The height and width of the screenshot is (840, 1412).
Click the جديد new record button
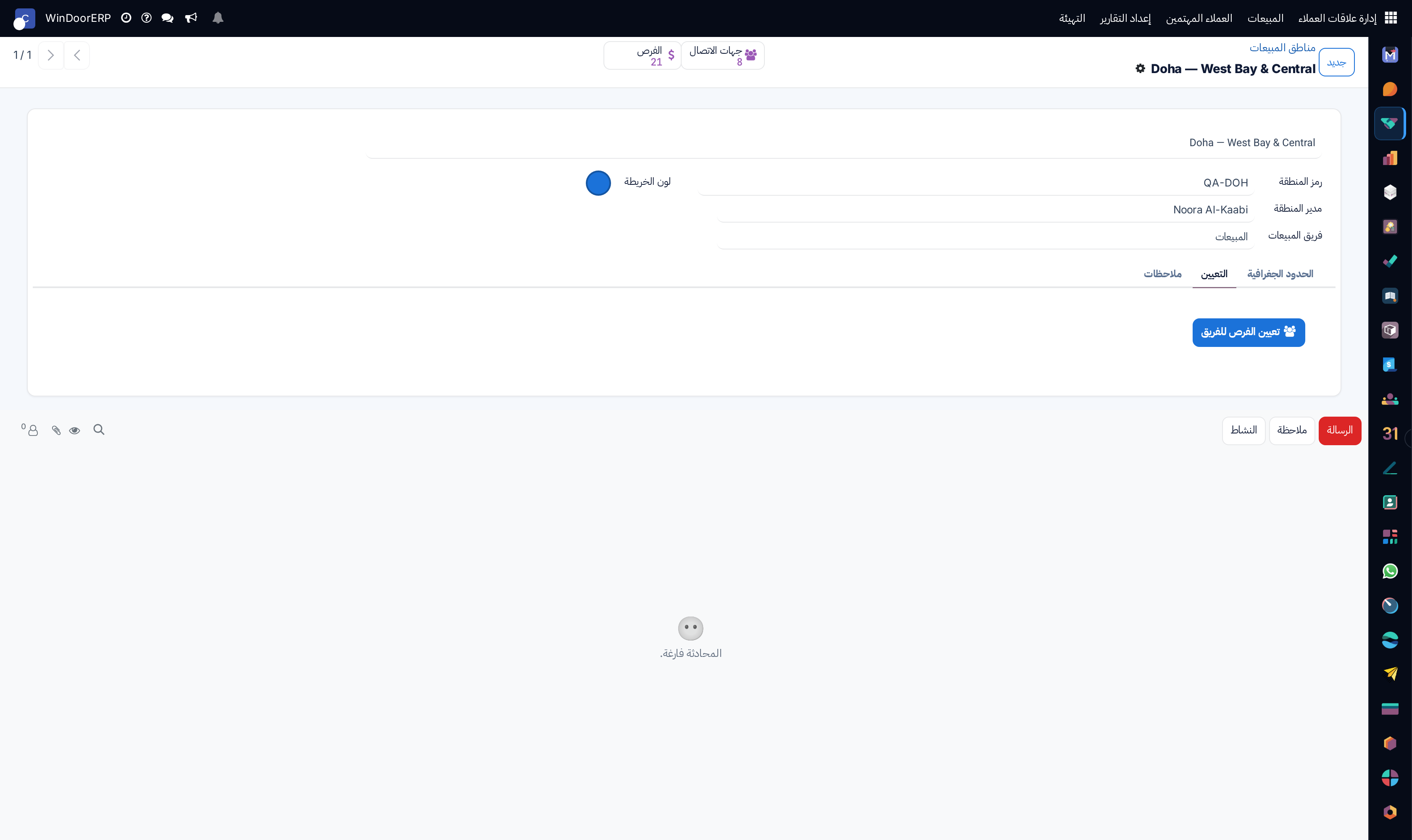pyautogui.click(x=1336, y=62)
